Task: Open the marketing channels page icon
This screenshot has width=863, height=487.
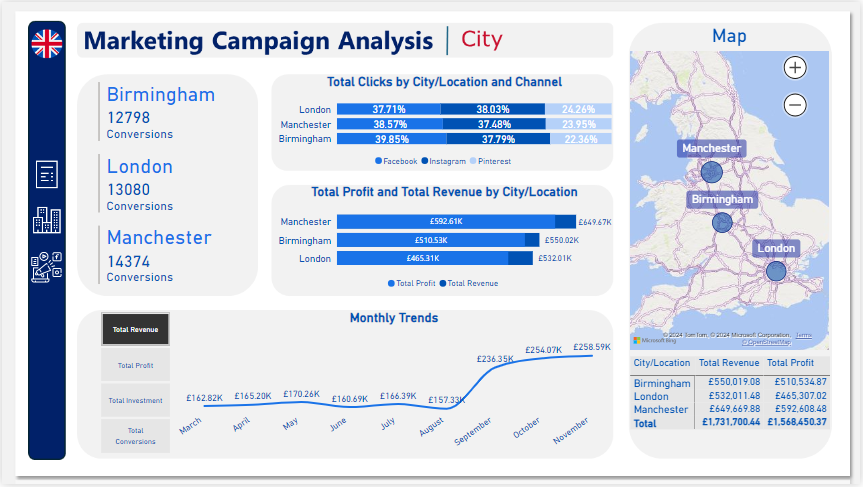Action: click(x=47, y=267)
